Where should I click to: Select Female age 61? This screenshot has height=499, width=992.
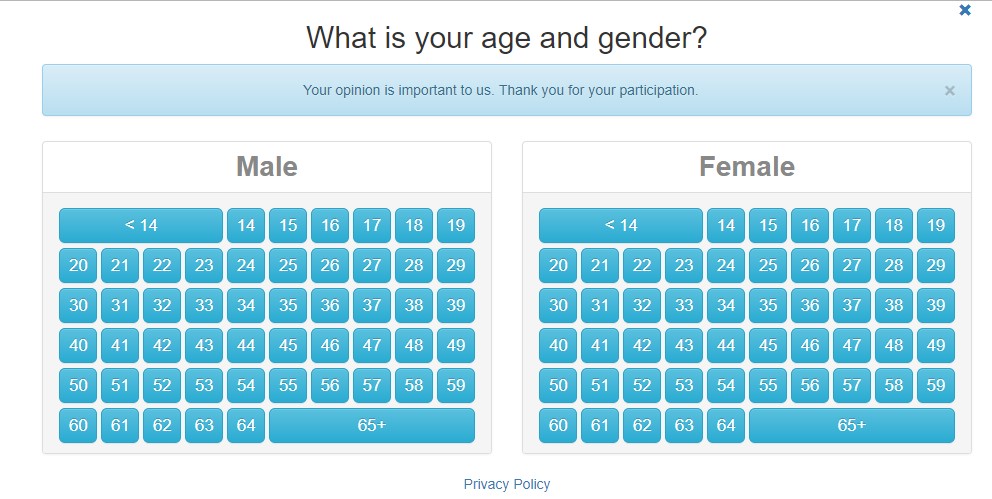click(x=600, y=425)
